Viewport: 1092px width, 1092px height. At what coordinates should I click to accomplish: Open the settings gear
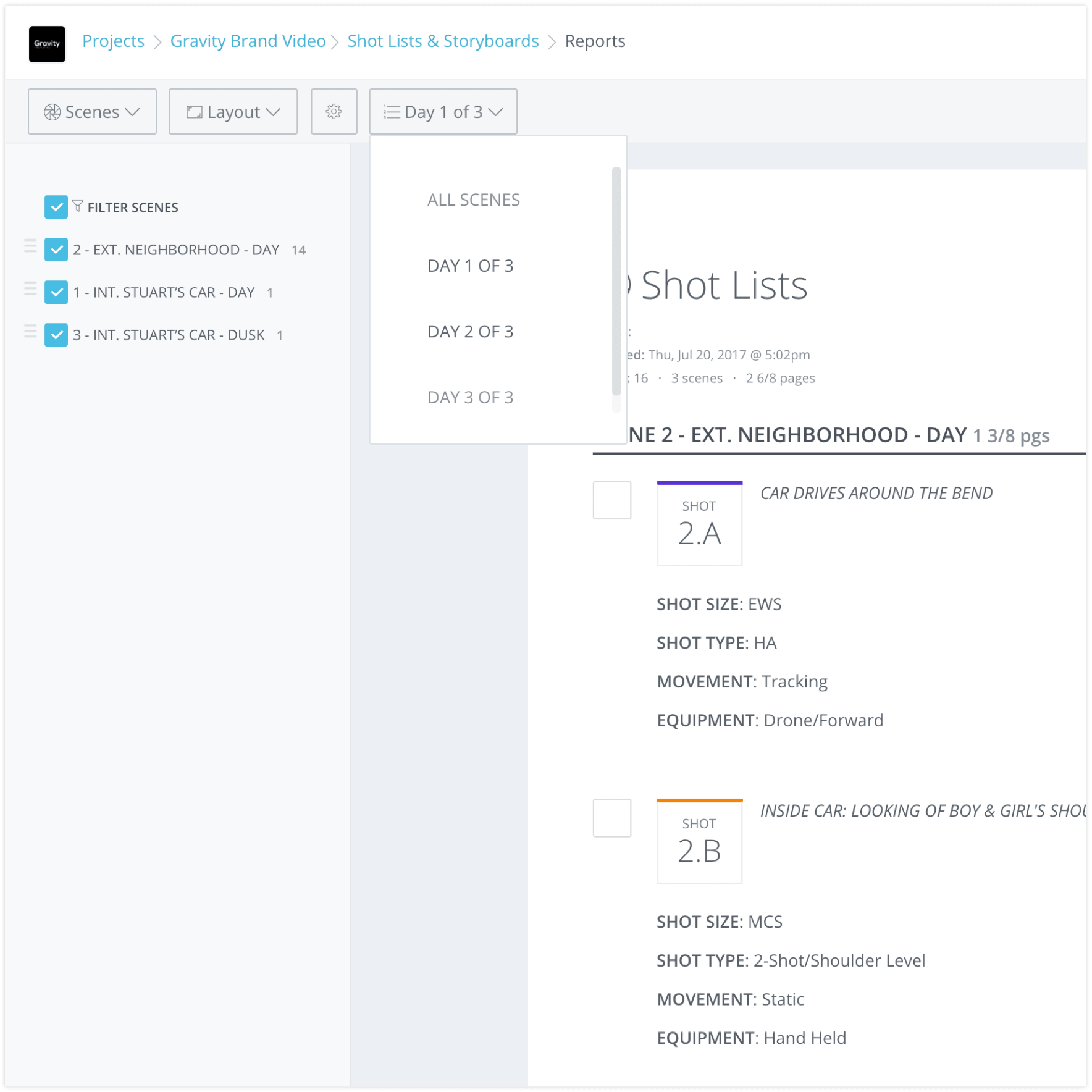pyautogui.click(x=334, y=112)
